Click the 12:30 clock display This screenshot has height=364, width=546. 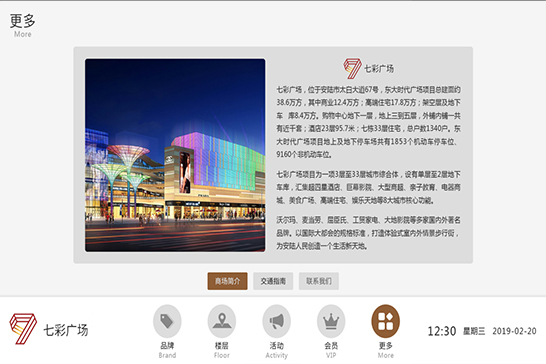pyautogui.click(x=442, y=331)
